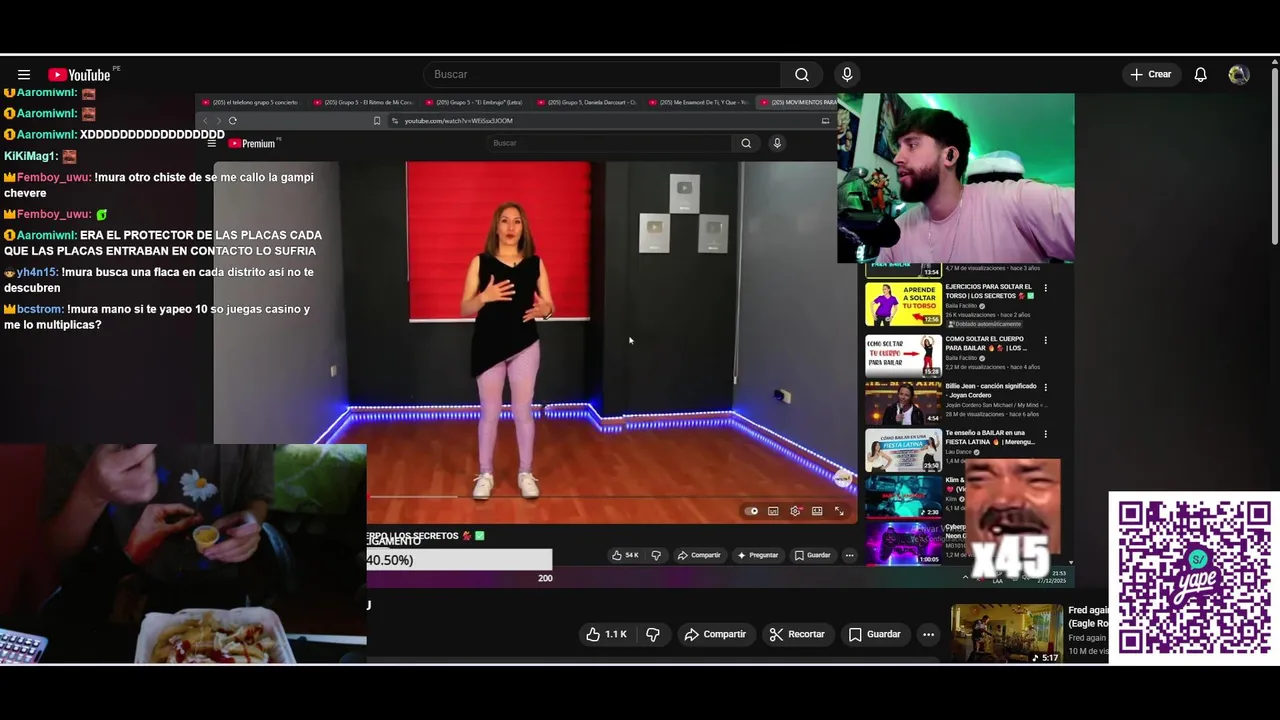Open the YouTube hamburger guide menu

point(24,75)
